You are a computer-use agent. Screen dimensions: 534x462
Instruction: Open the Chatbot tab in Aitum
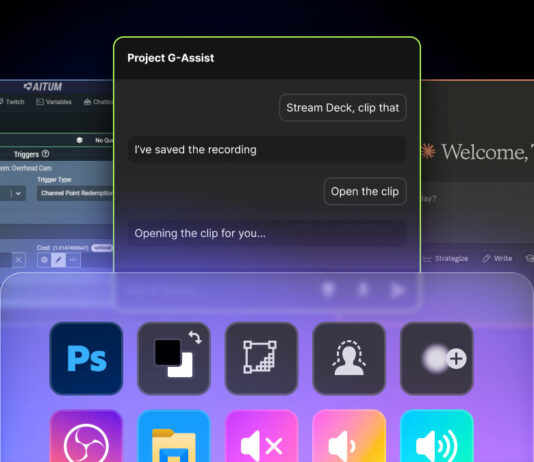98,101
